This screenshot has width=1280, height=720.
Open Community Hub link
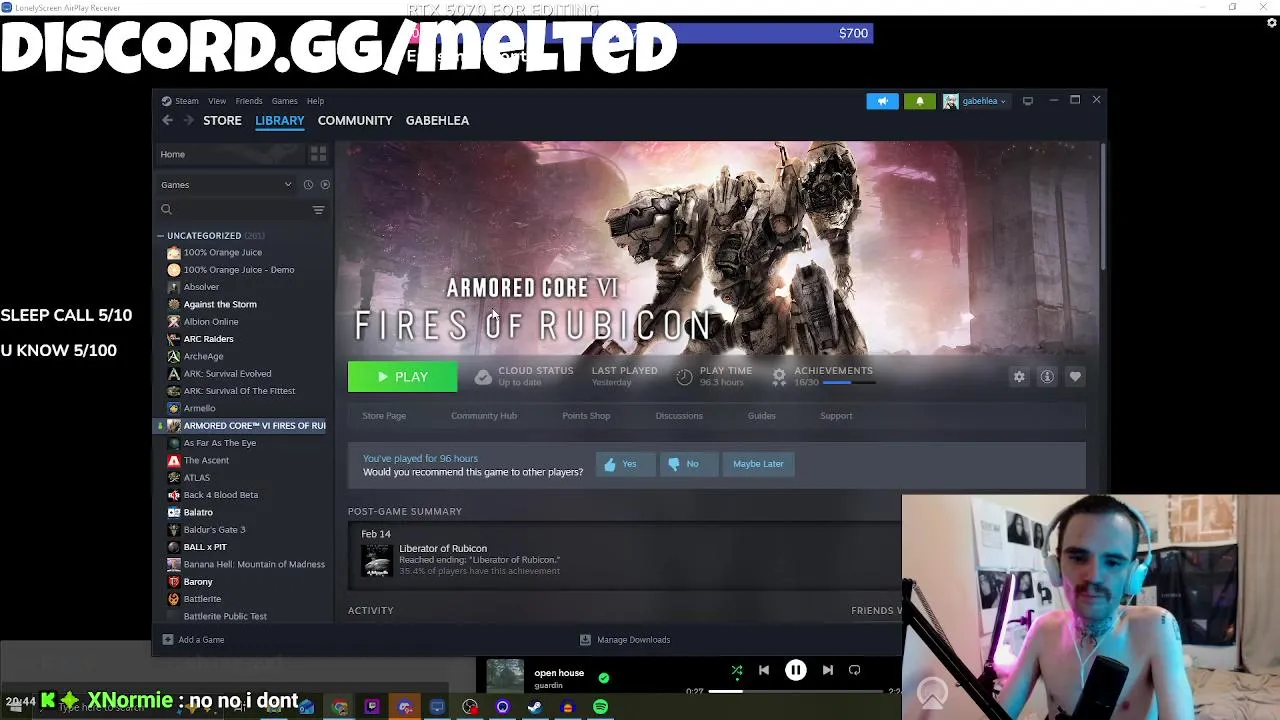pos(484,416)
